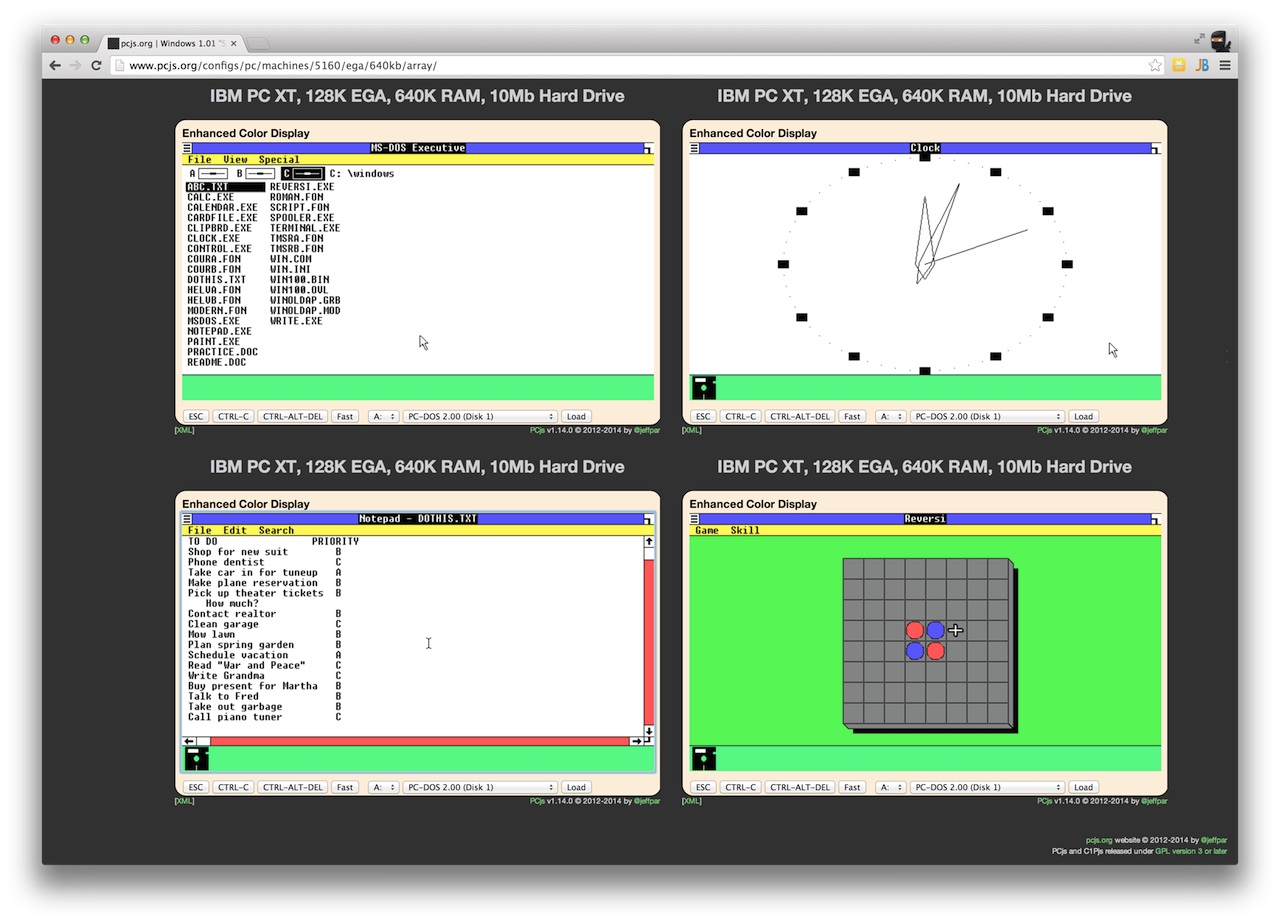The width and height of the screenshot is (1280, 923).
Task: Reload the page with browser refresh icon
Action: pos(96,66)
